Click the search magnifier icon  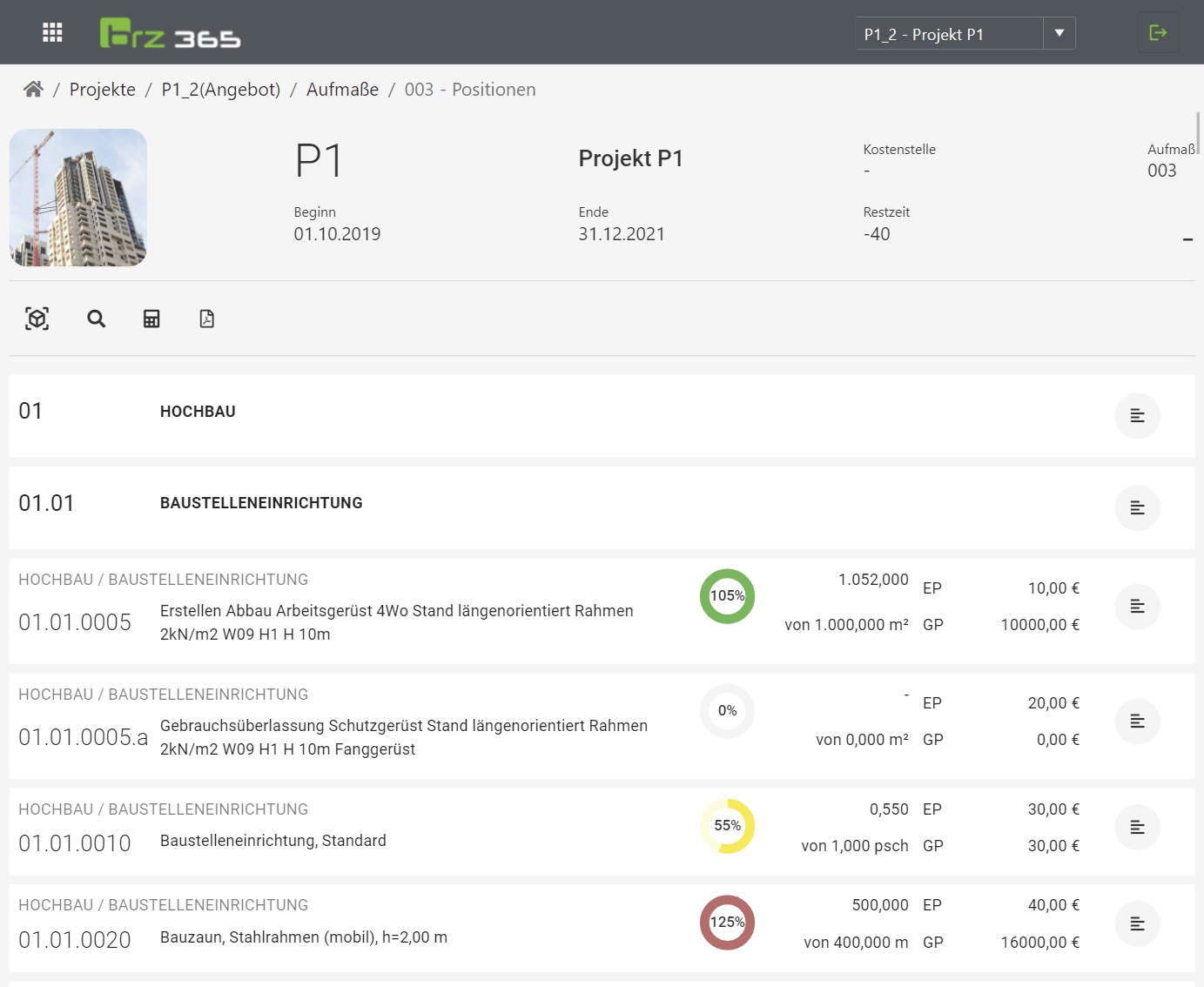[x=96, y=319]
